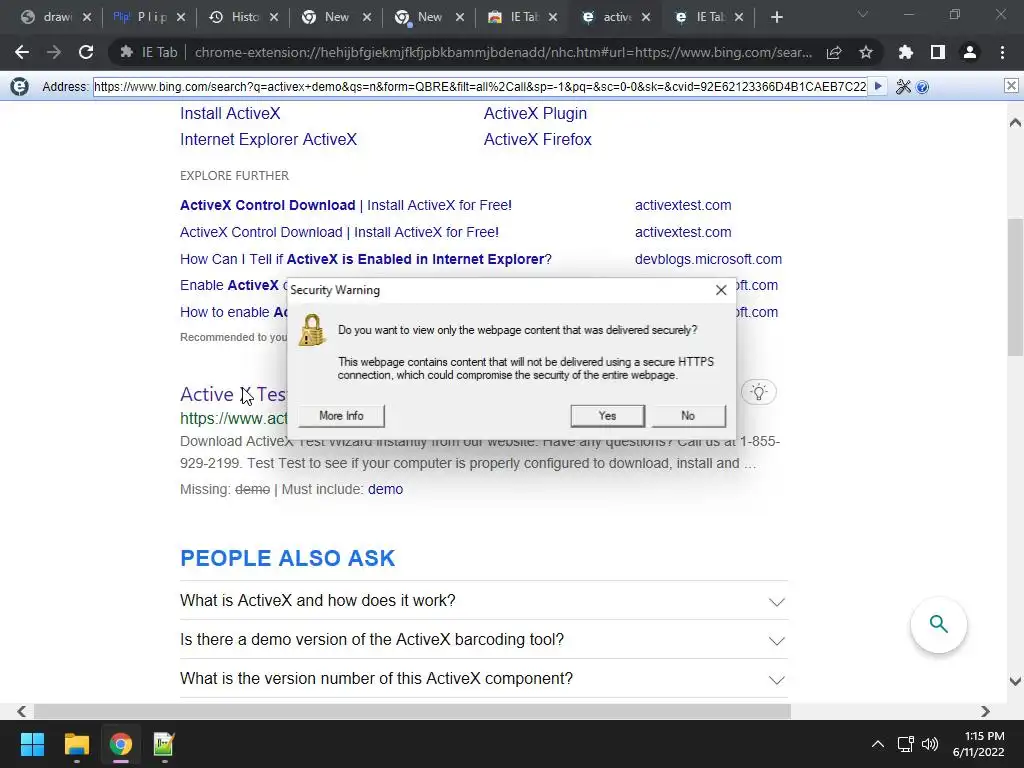Switch to the last IE Tab browser tab
The width and height of the screenshot is (1024, 768).
coord(707,17)
